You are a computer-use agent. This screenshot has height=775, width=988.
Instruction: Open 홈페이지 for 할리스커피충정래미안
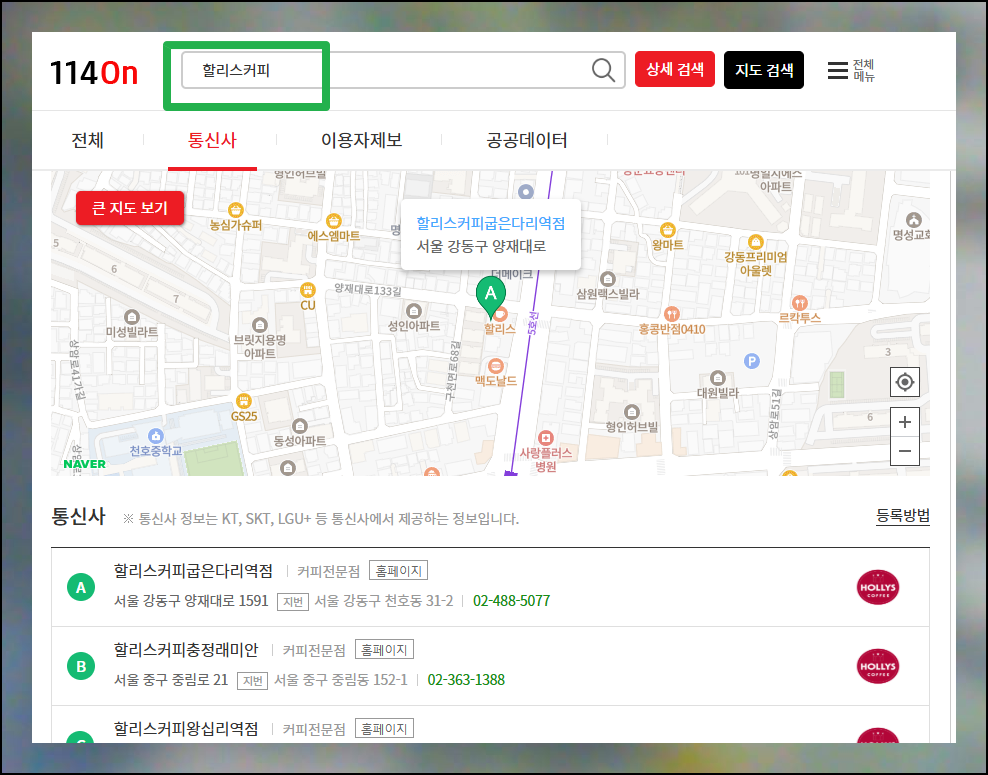pos(384,650)
